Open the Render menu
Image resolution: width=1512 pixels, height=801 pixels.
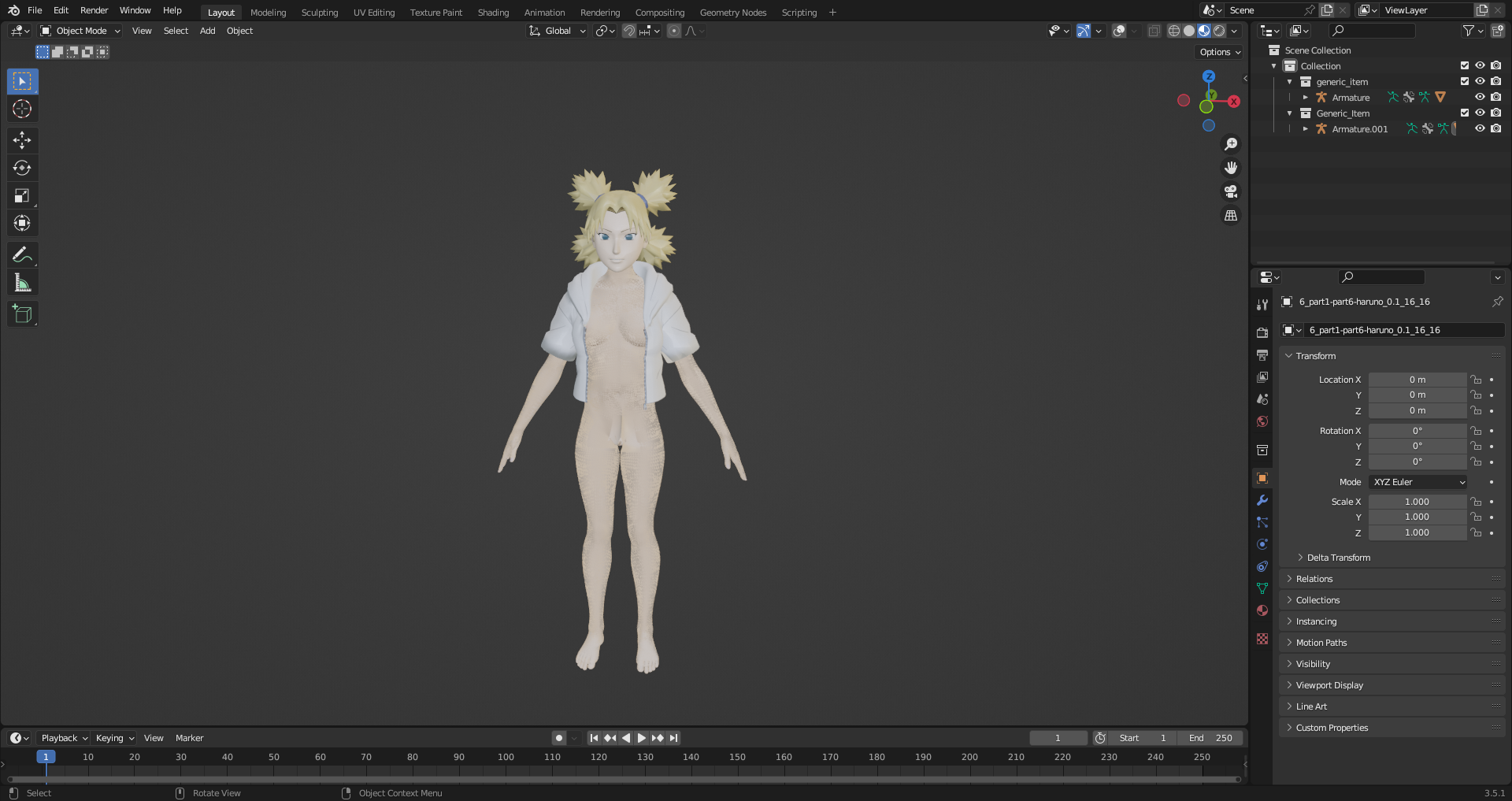(94, 10)
